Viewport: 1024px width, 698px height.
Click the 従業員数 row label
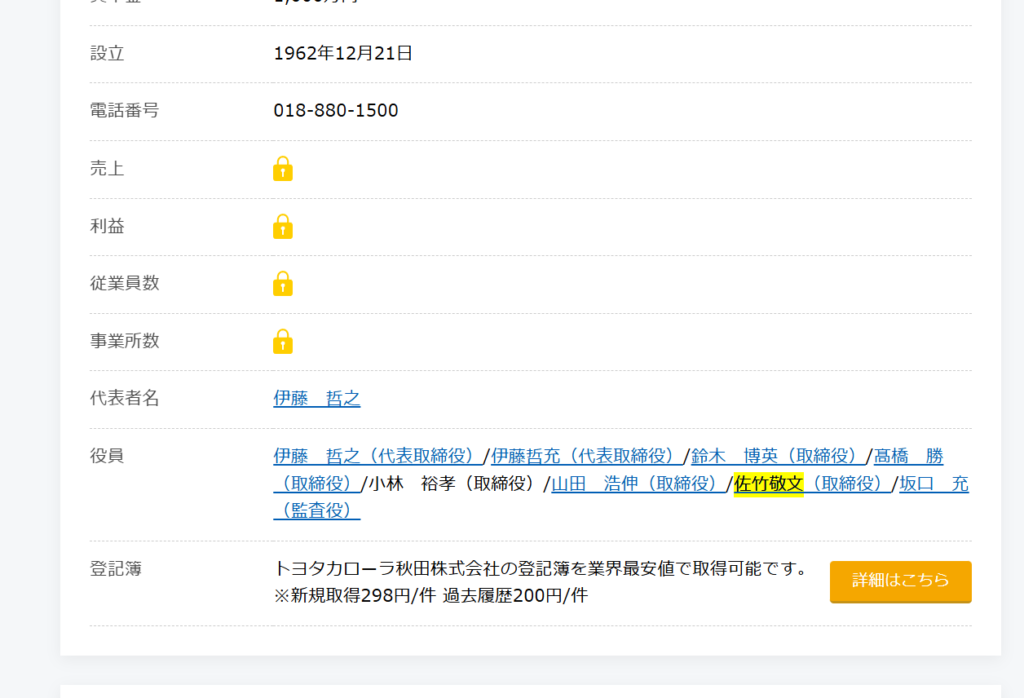tap(124, 283)
